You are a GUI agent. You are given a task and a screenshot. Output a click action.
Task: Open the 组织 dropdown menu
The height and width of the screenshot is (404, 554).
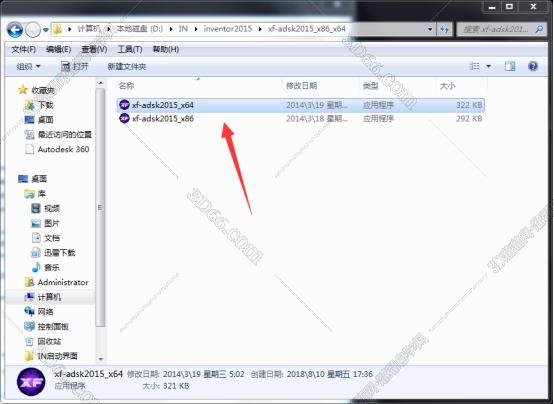28,66
